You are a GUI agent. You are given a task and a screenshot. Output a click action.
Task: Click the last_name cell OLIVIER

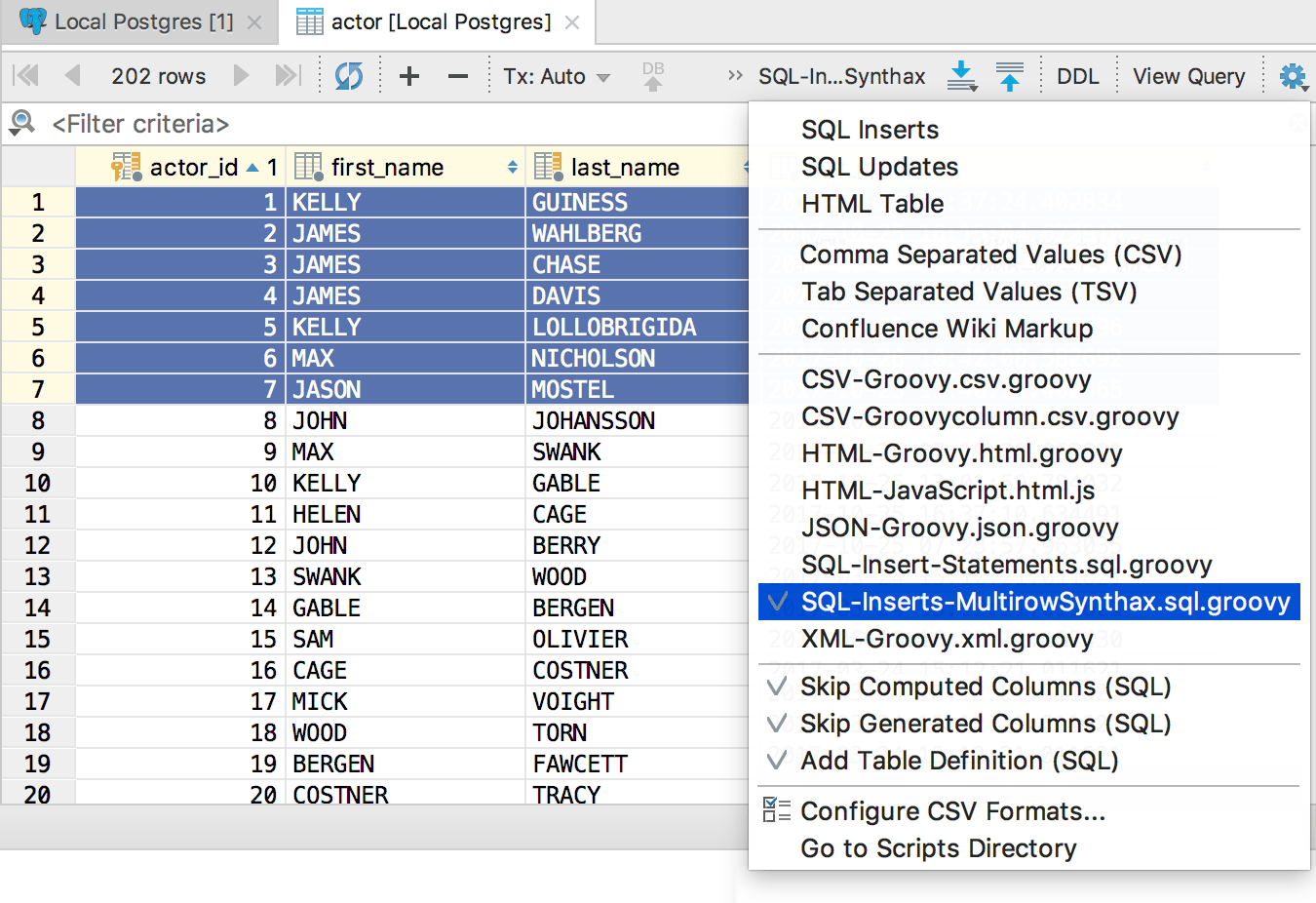click(637, 639)
